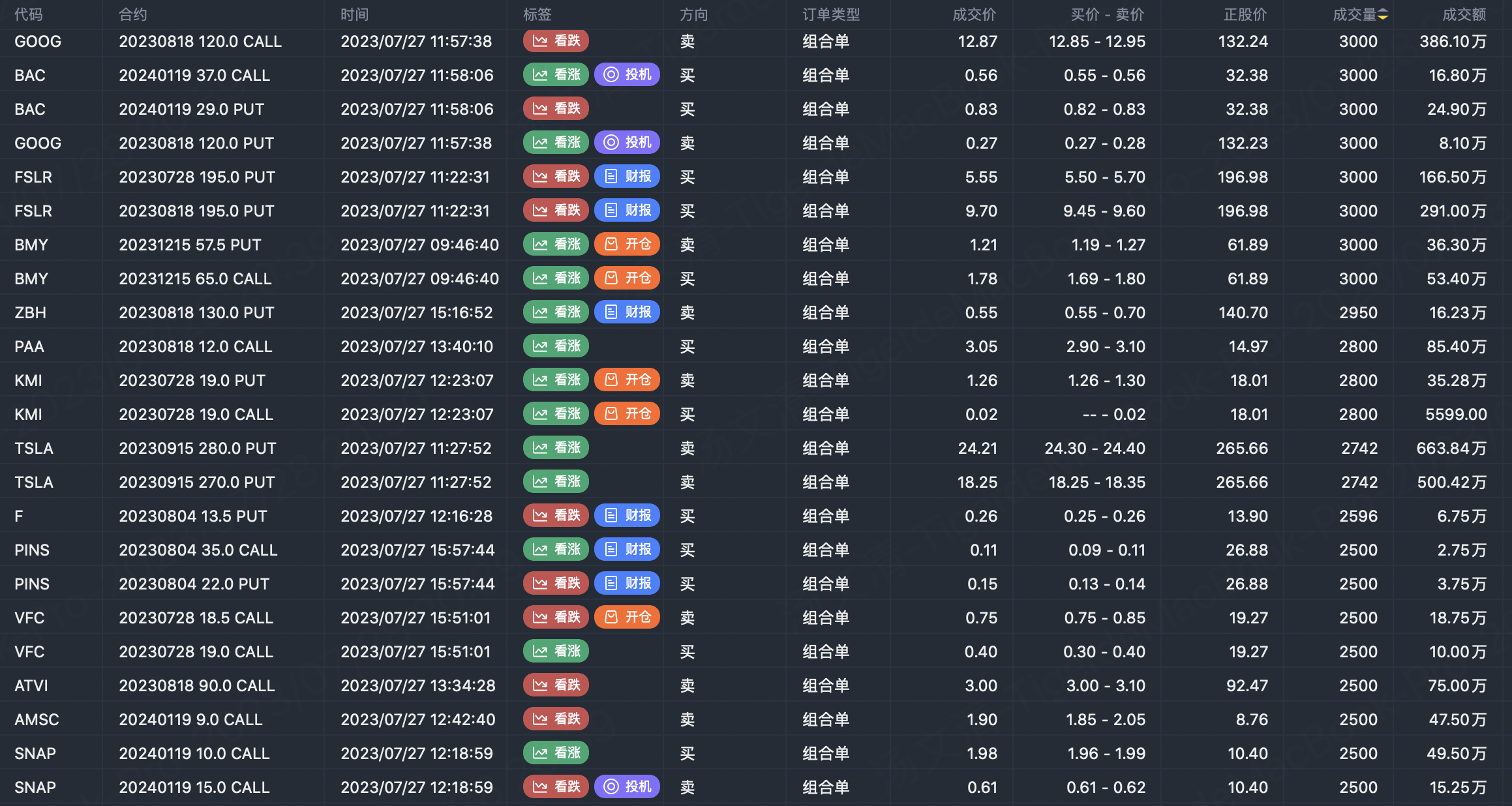Select the 开仓 tag on KMI 19.0 CALL row

627,414
